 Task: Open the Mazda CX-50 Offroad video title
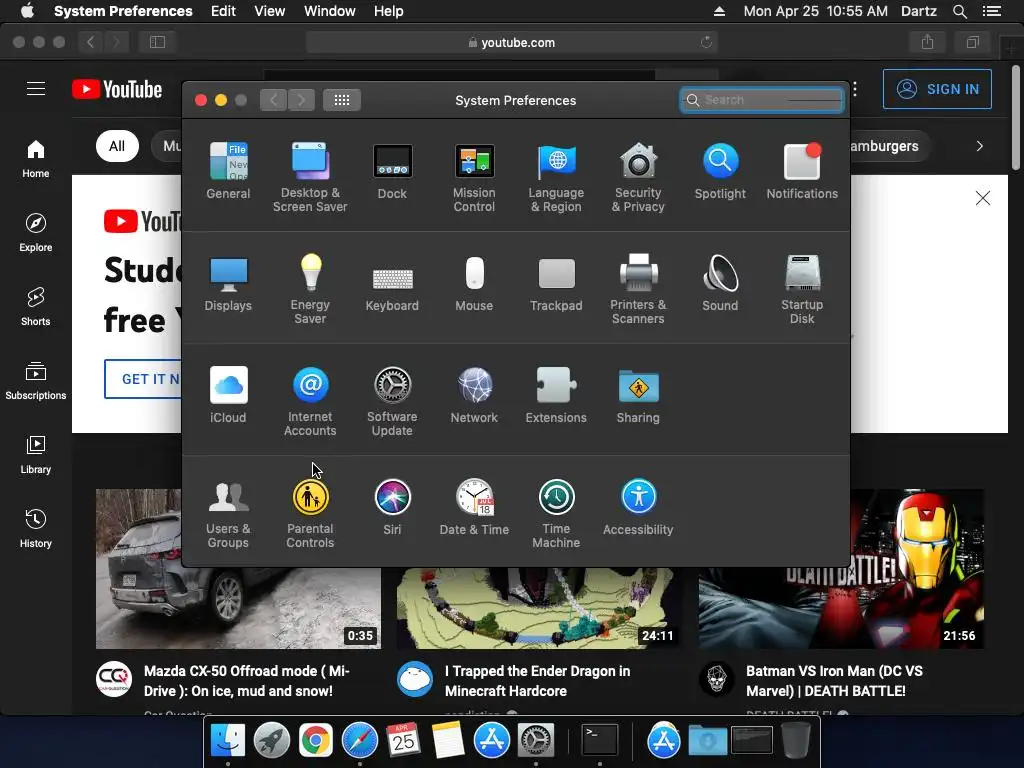247,681
